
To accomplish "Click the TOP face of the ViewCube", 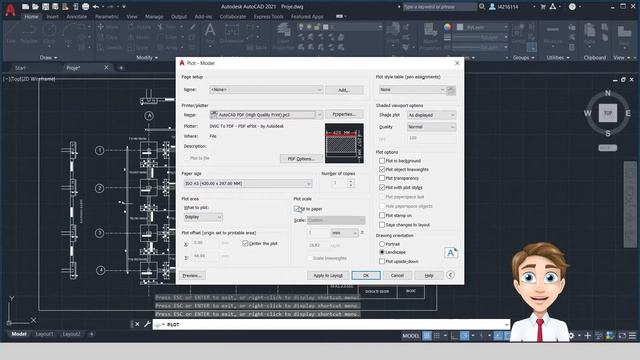I will coord(608,113).
